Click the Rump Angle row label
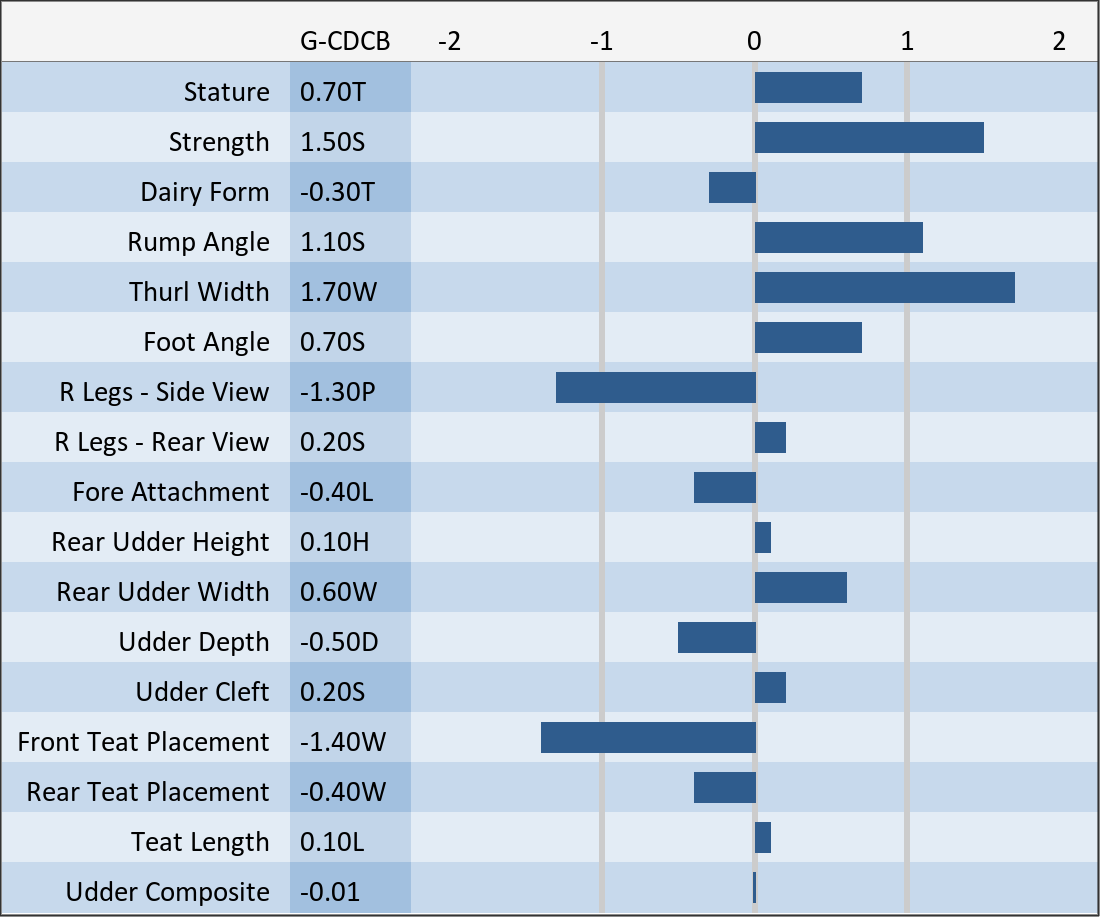This screenshot has width=1100, height=917. click(198, 242)
